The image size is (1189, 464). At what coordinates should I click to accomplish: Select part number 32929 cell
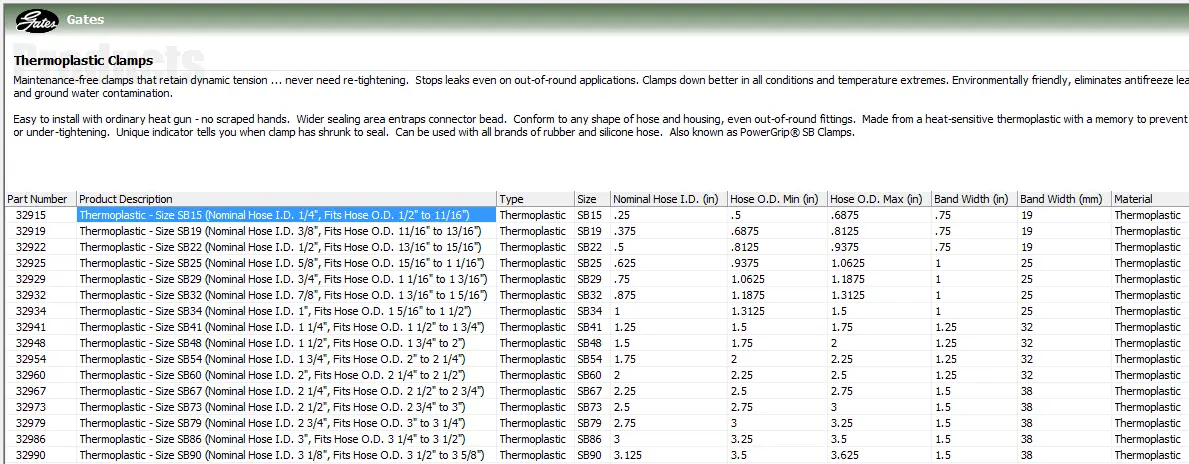click(x=40, y=279)
